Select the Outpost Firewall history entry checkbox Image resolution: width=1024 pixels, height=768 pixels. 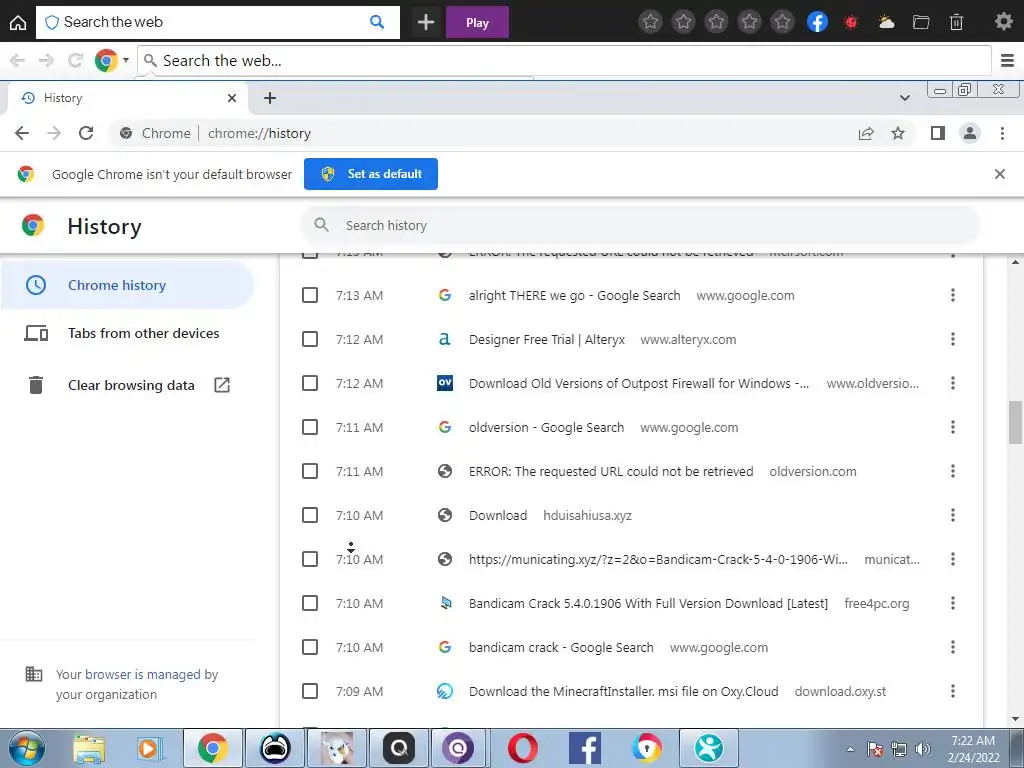[x=310, y=383]
